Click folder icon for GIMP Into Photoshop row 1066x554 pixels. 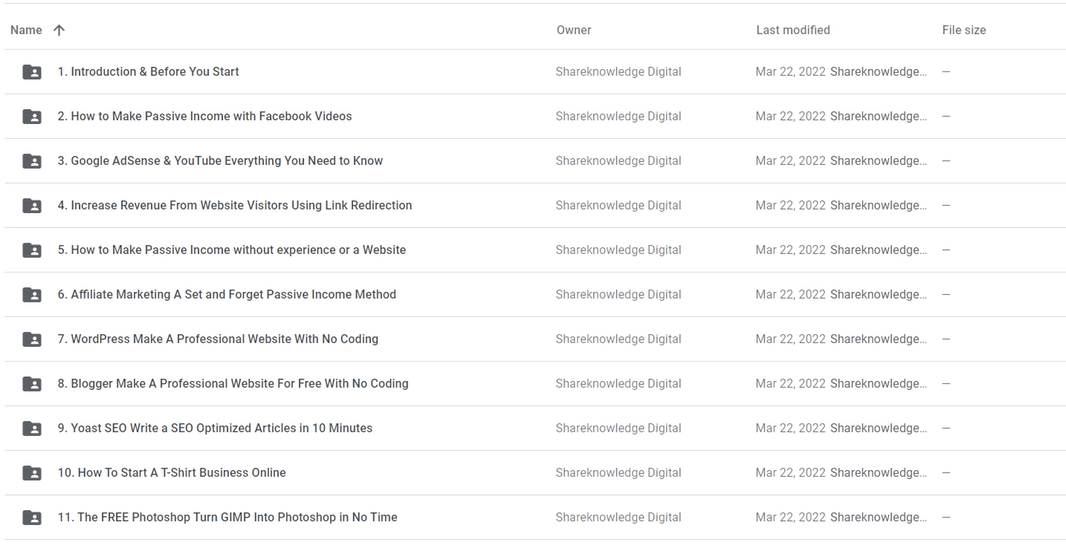click(32, 518)
